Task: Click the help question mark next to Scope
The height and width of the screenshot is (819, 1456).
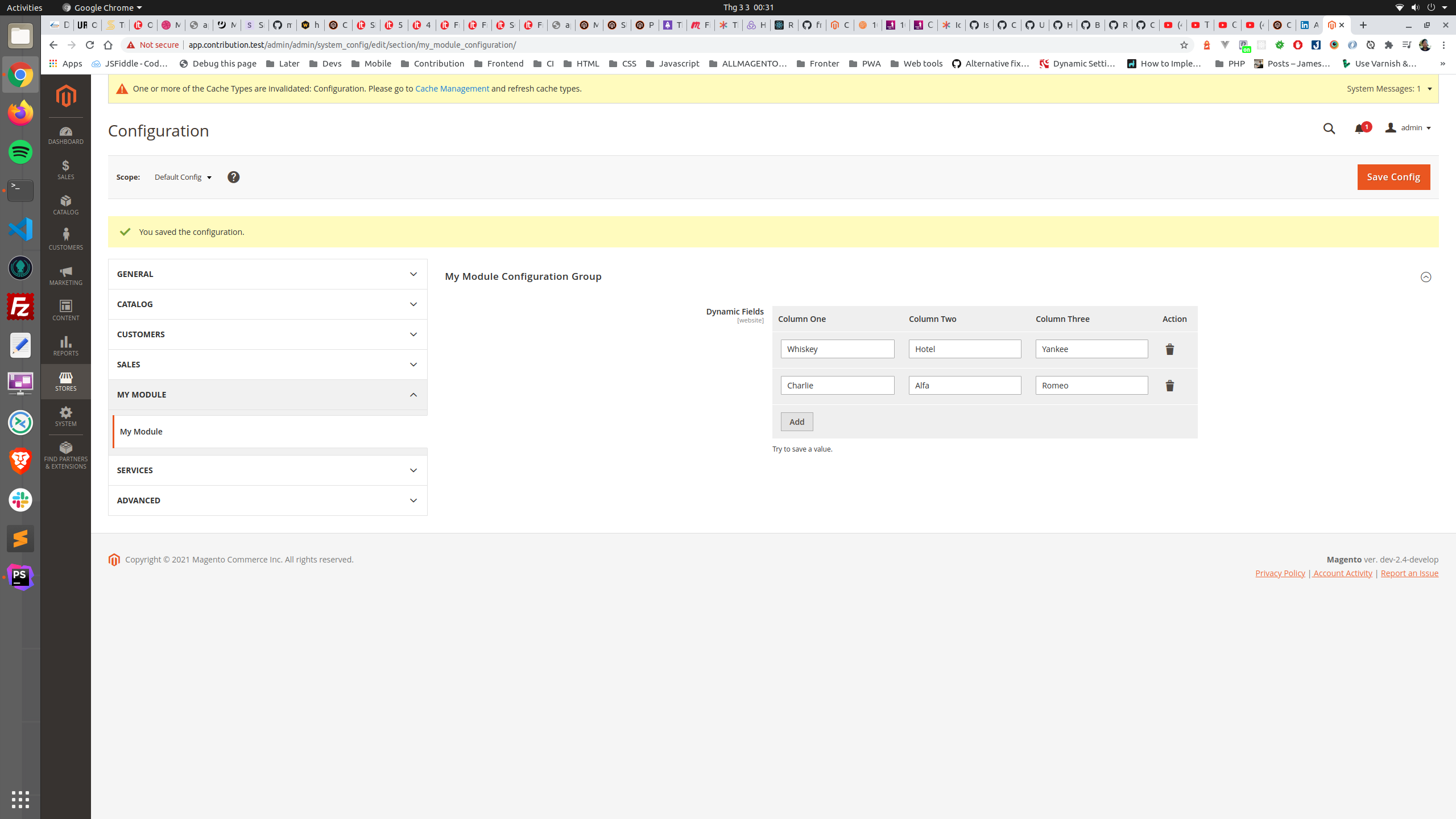Action: [233, 177]
